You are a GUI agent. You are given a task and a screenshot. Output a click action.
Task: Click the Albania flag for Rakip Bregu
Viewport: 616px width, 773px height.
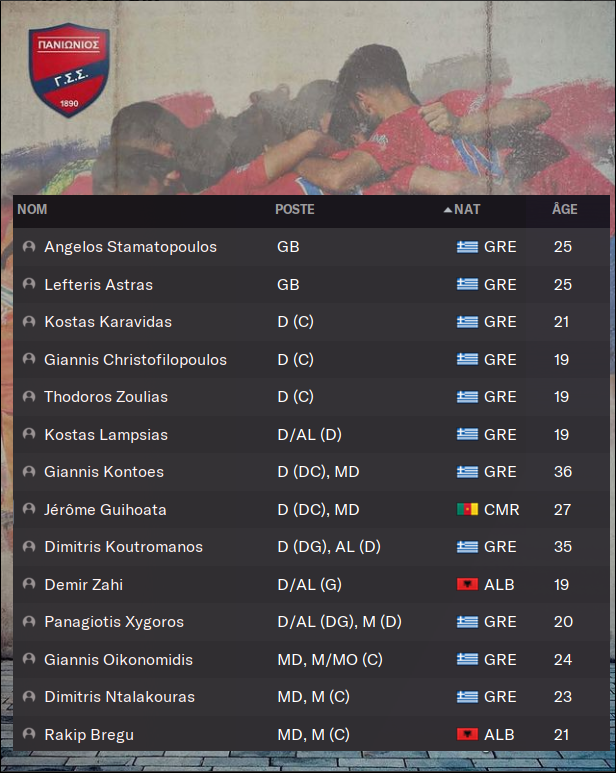467,735
